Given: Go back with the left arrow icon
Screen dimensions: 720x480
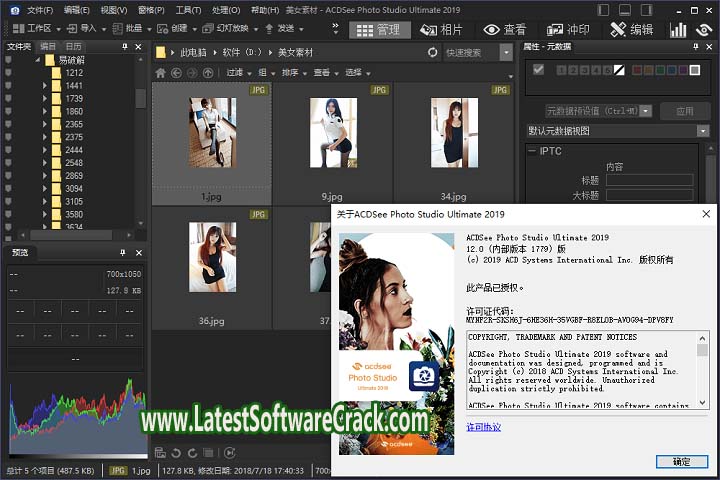Looking at the screenshot, I should (x=176, y=73).
